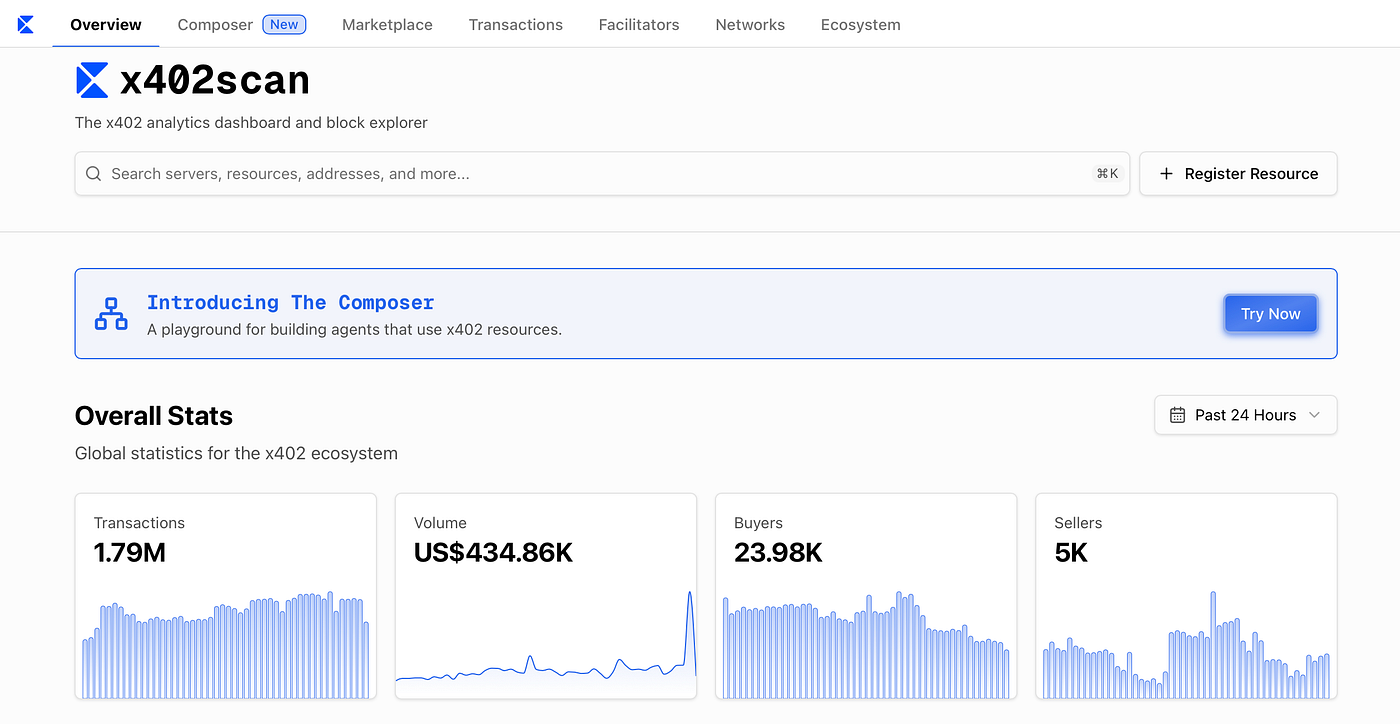Click the New badge next to Composer
This screenshot has width=1400, height=724.
[284, 25]
